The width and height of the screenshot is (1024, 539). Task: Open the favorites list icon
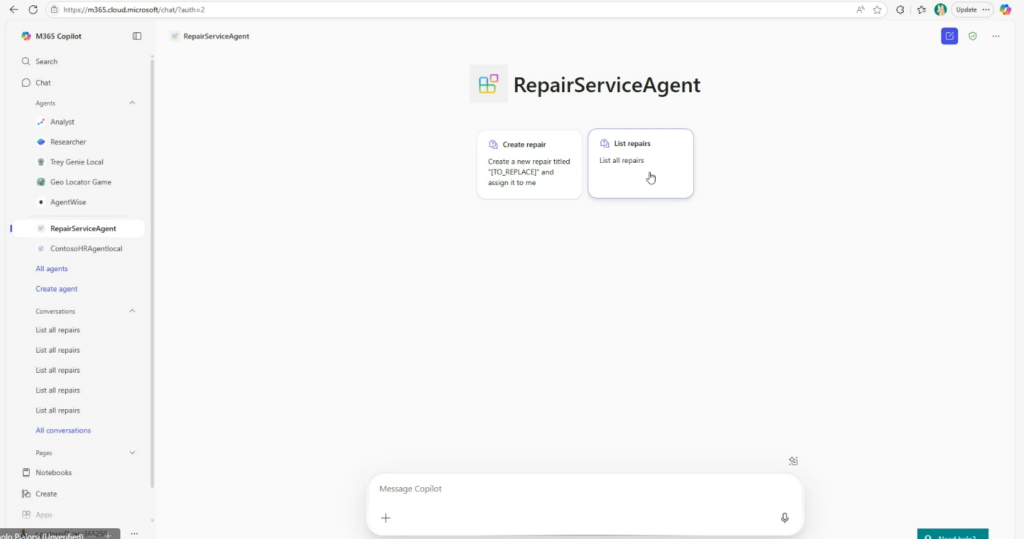921,10
